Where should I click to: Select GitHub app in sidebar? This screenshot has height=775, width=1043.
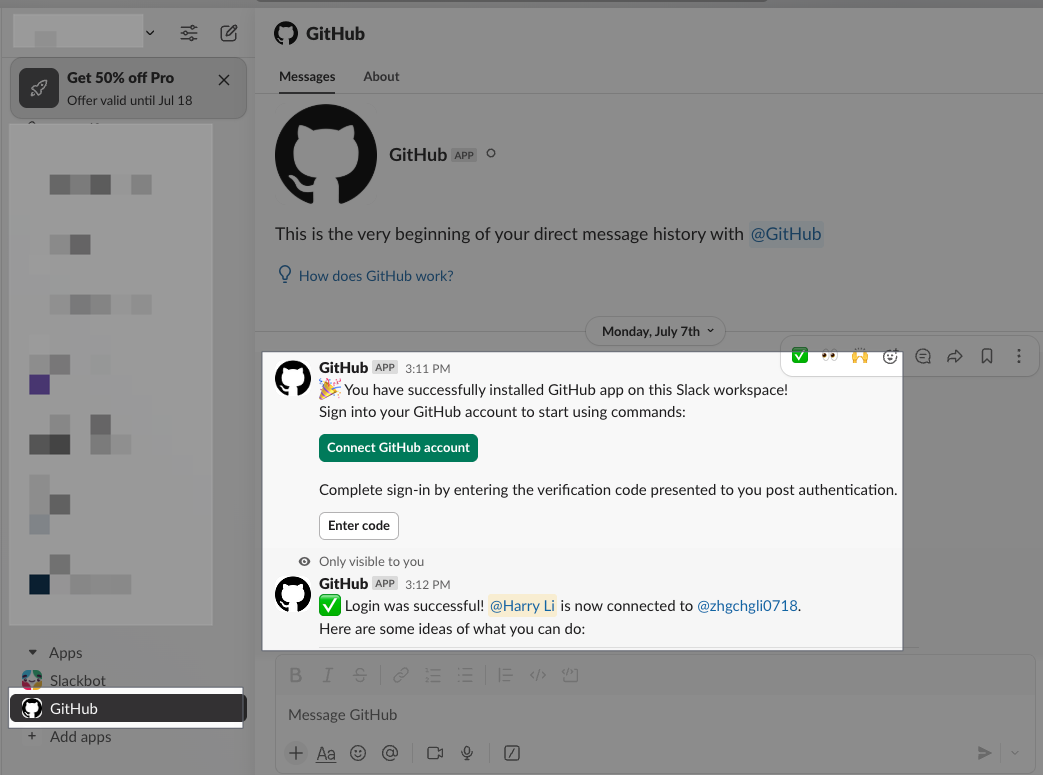click(128, 708)
